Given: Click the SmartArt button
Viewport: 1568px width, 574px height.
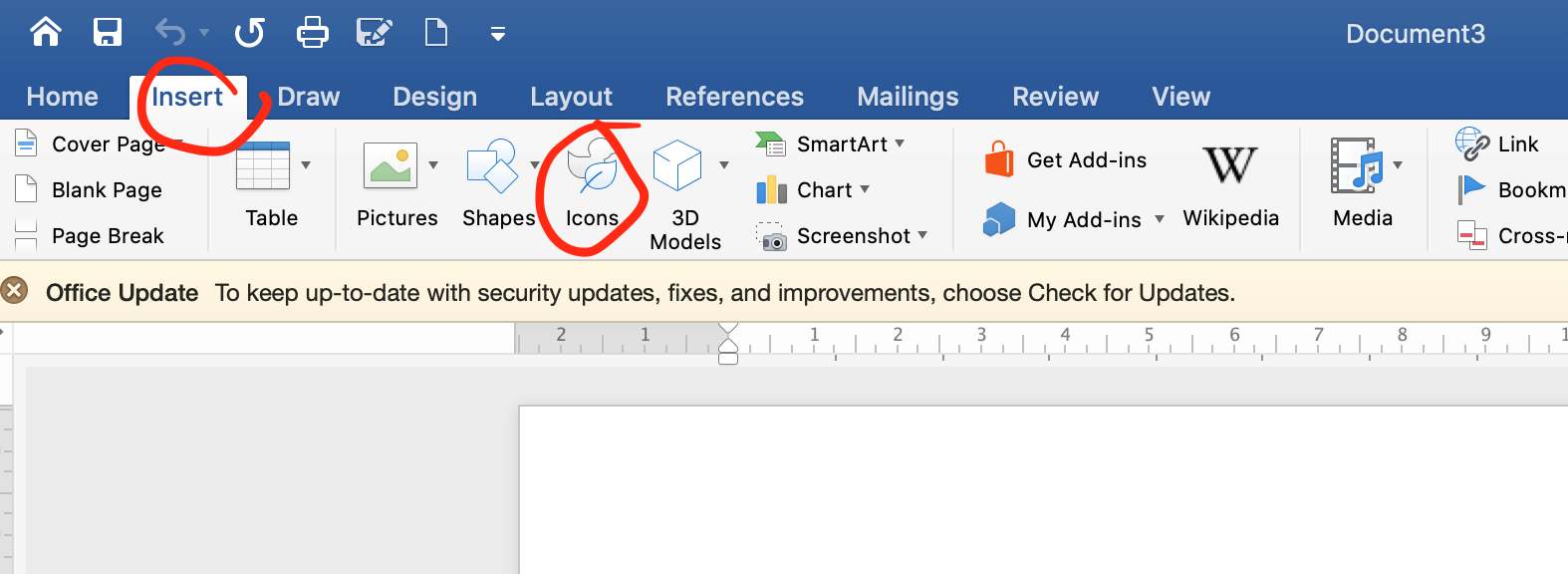Looking at the screenshot, I should tap(822, 144).
